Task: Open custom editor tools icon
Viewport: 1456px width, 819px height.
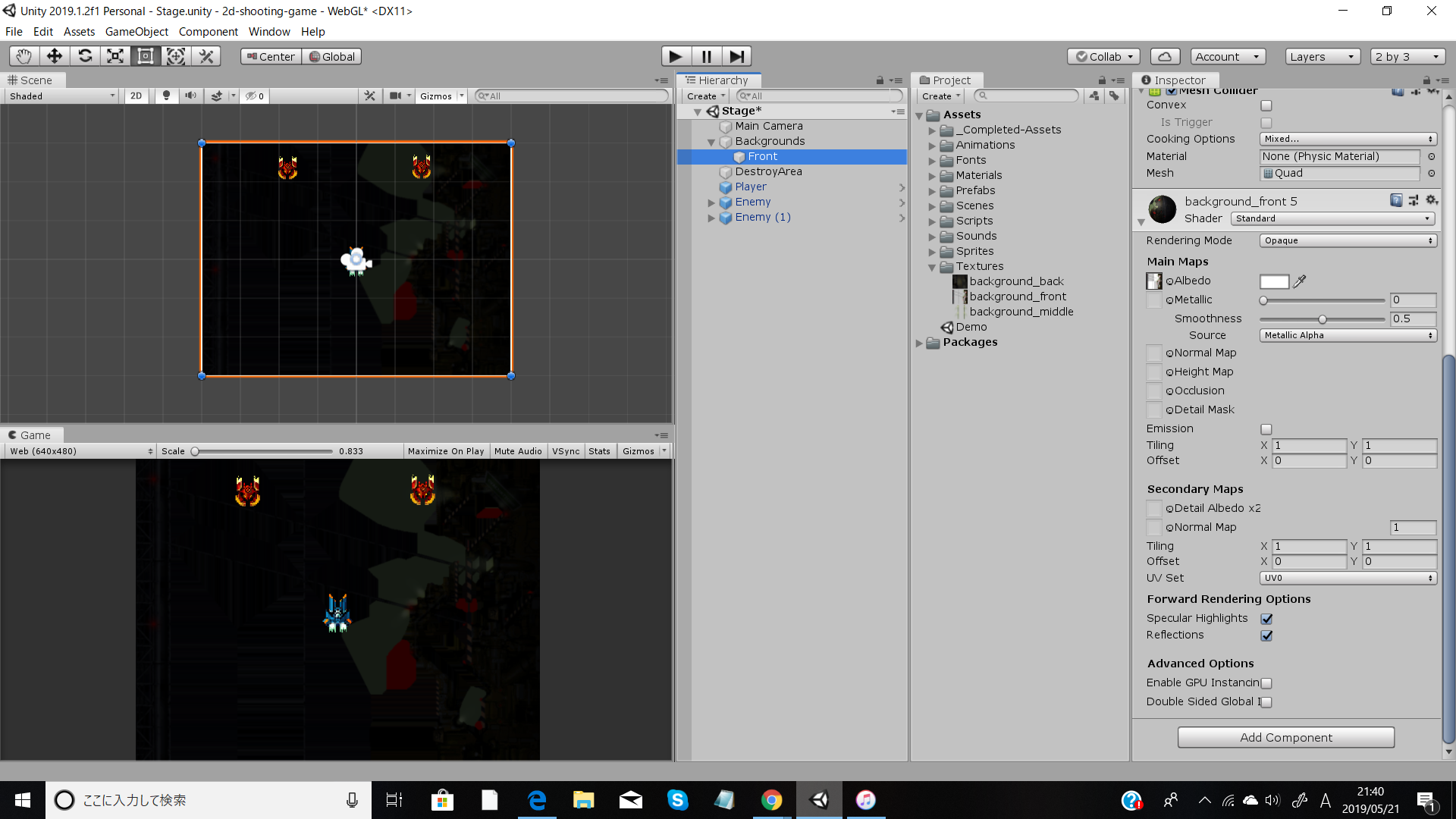Action: click(206, 56)
